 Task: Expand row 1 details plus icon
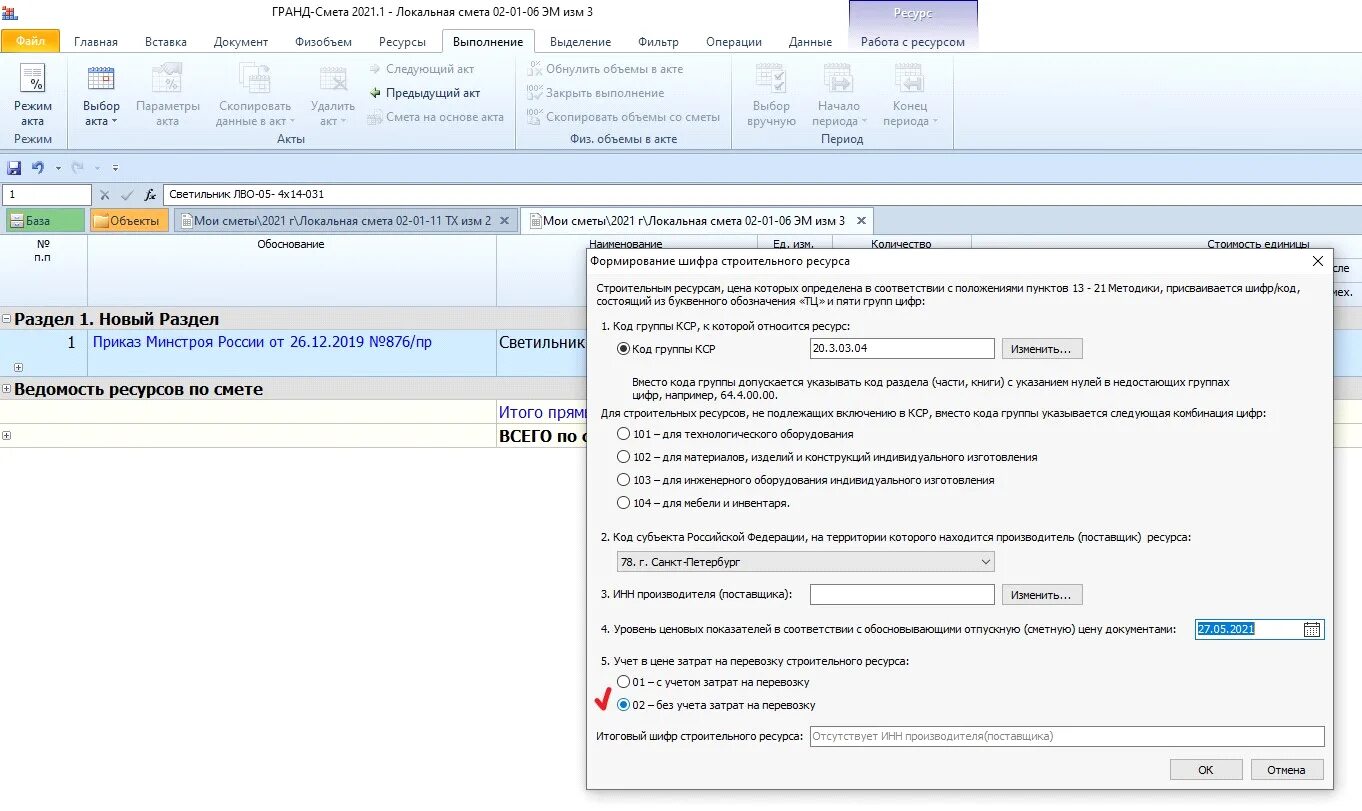coord(18,367)
